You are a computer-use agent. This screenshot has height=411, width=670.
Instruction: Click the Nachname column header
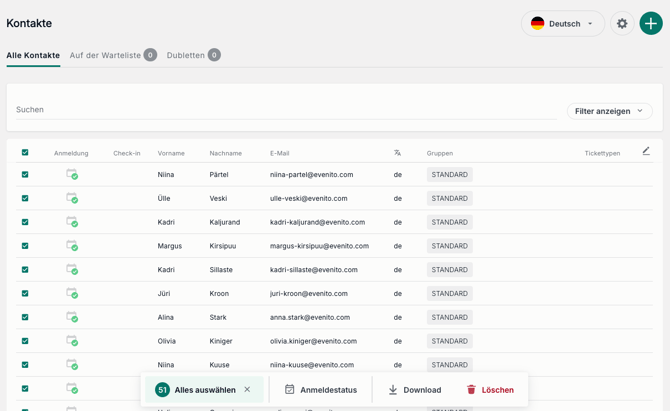tap(225, 153)
